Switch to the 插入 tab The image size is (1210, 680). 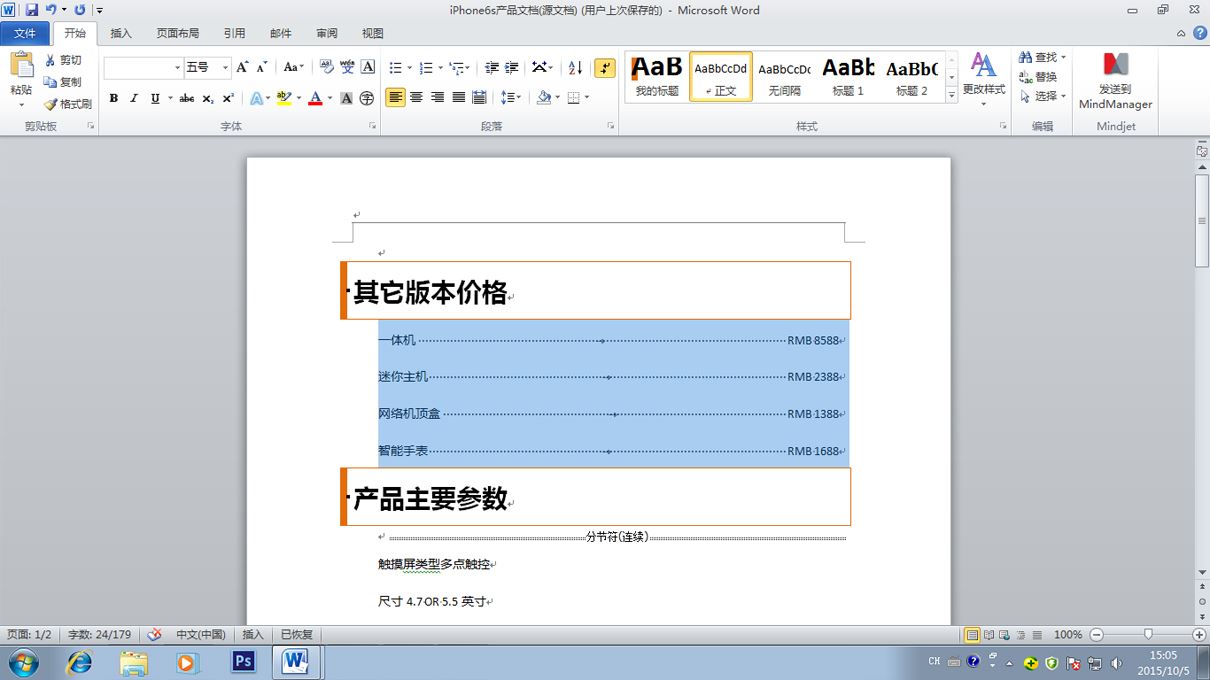pos(121,33)
